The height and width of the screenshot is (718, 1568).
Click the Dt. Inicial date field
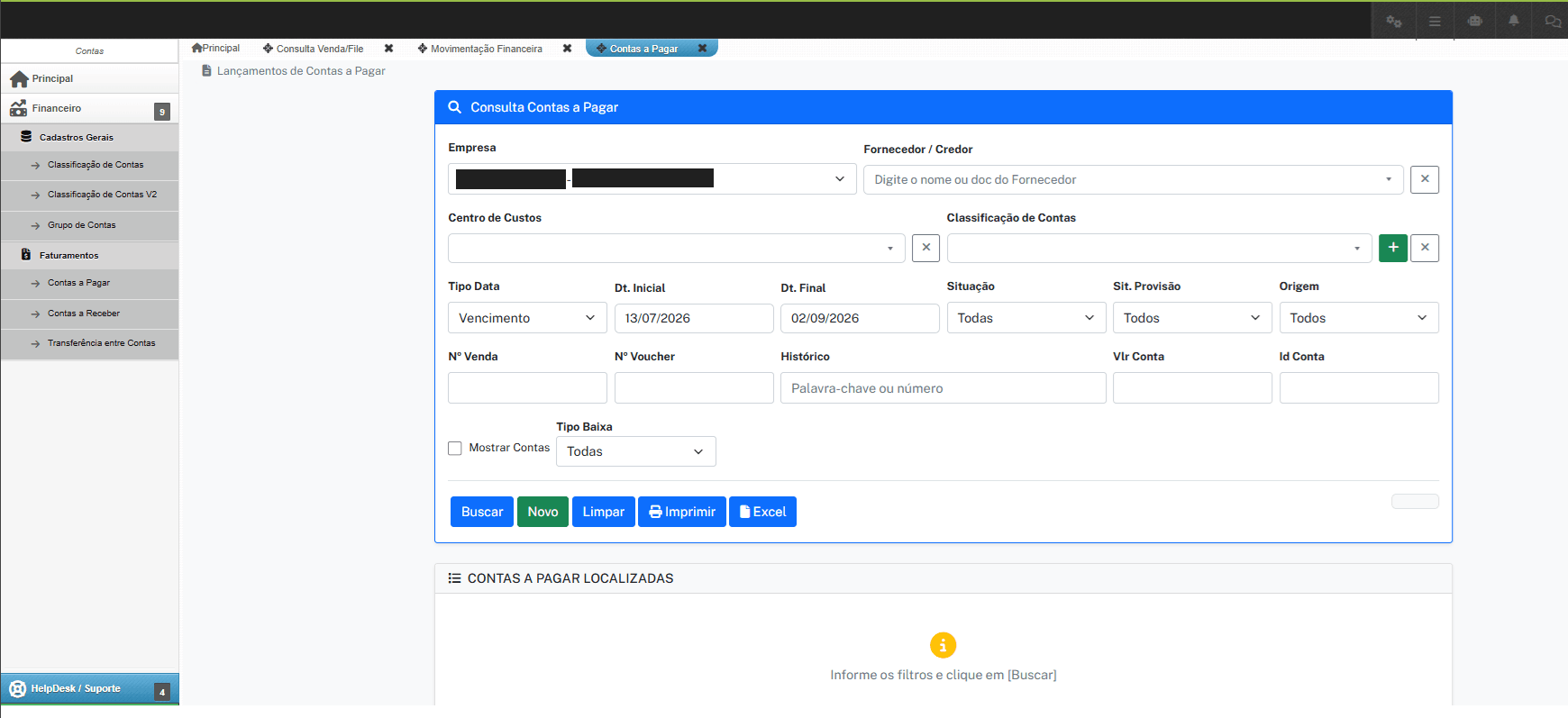694,318
